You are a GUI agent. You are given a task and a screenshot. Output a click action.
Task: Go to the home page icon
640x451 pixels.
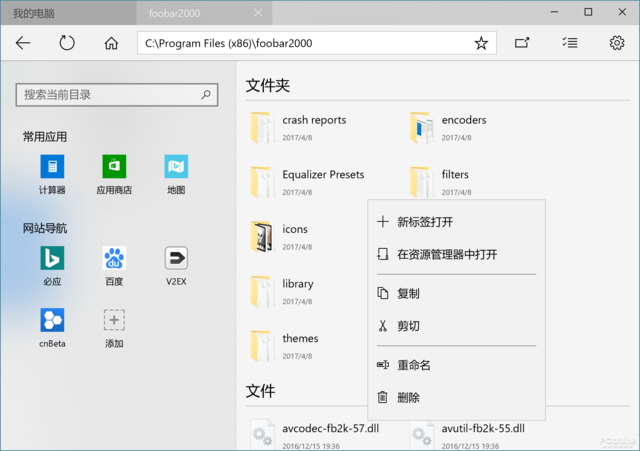(x=111, y=43)
